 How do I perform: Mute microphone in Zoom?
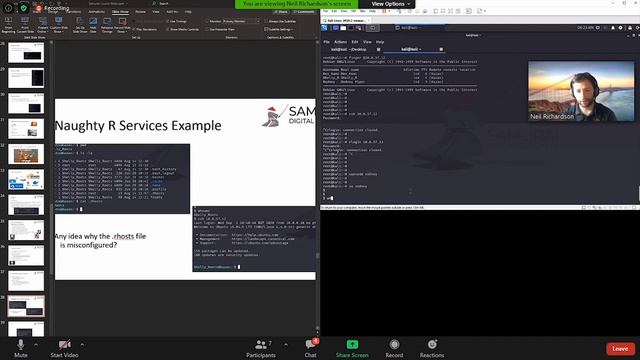pyautogui.click(x=21, y=349)
